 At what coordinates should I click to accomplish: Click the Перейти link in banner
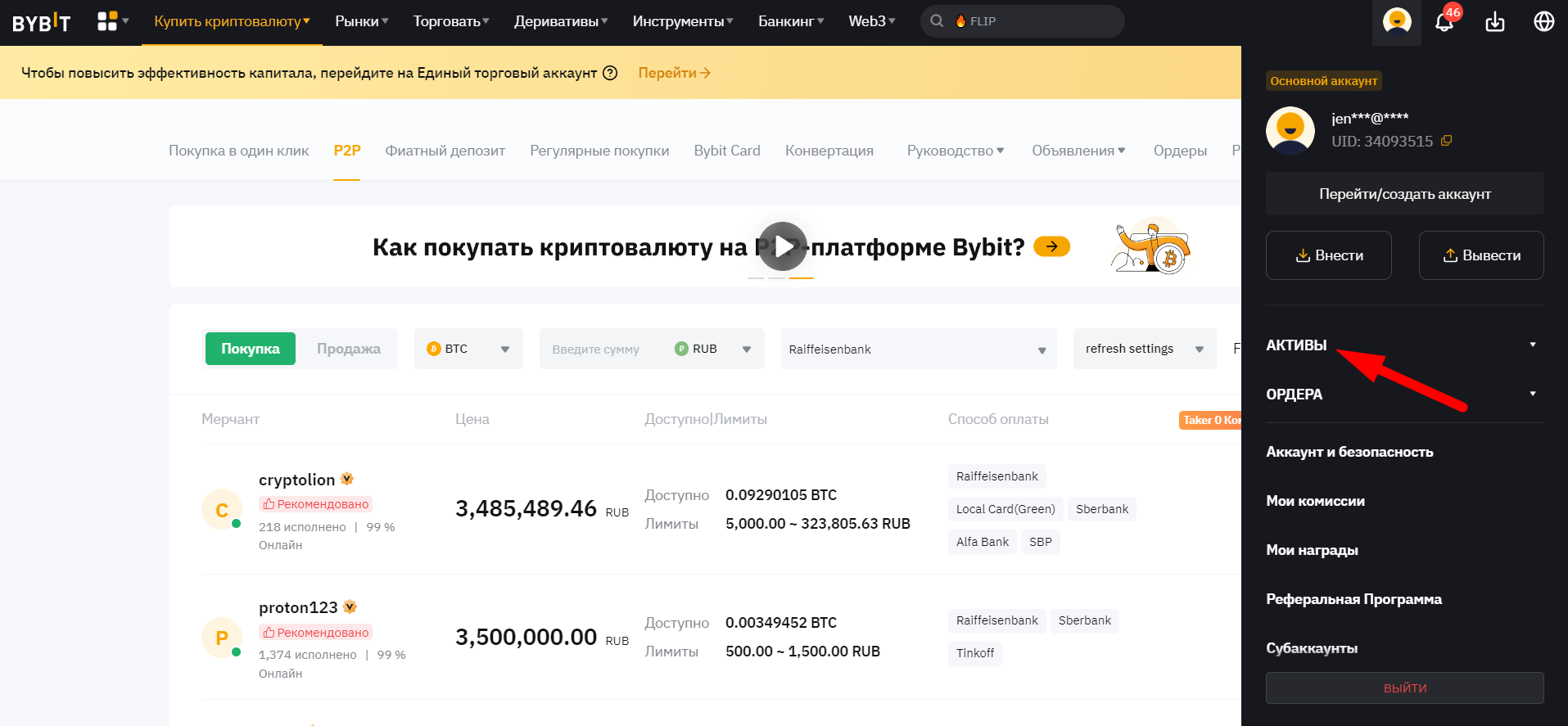674,73
